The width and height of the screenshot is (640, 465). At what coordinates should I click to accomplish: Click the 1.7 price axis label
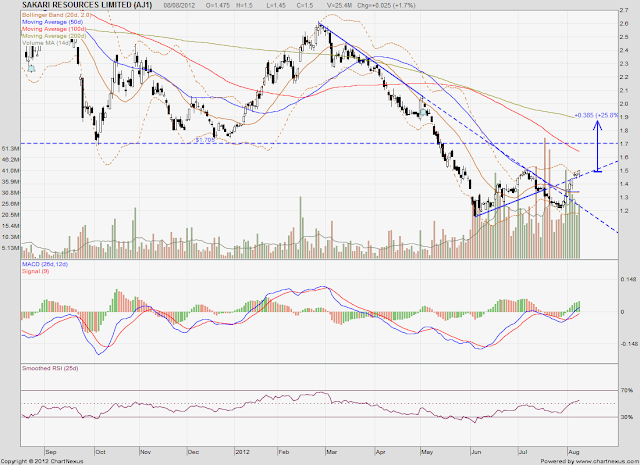point(624,144)
